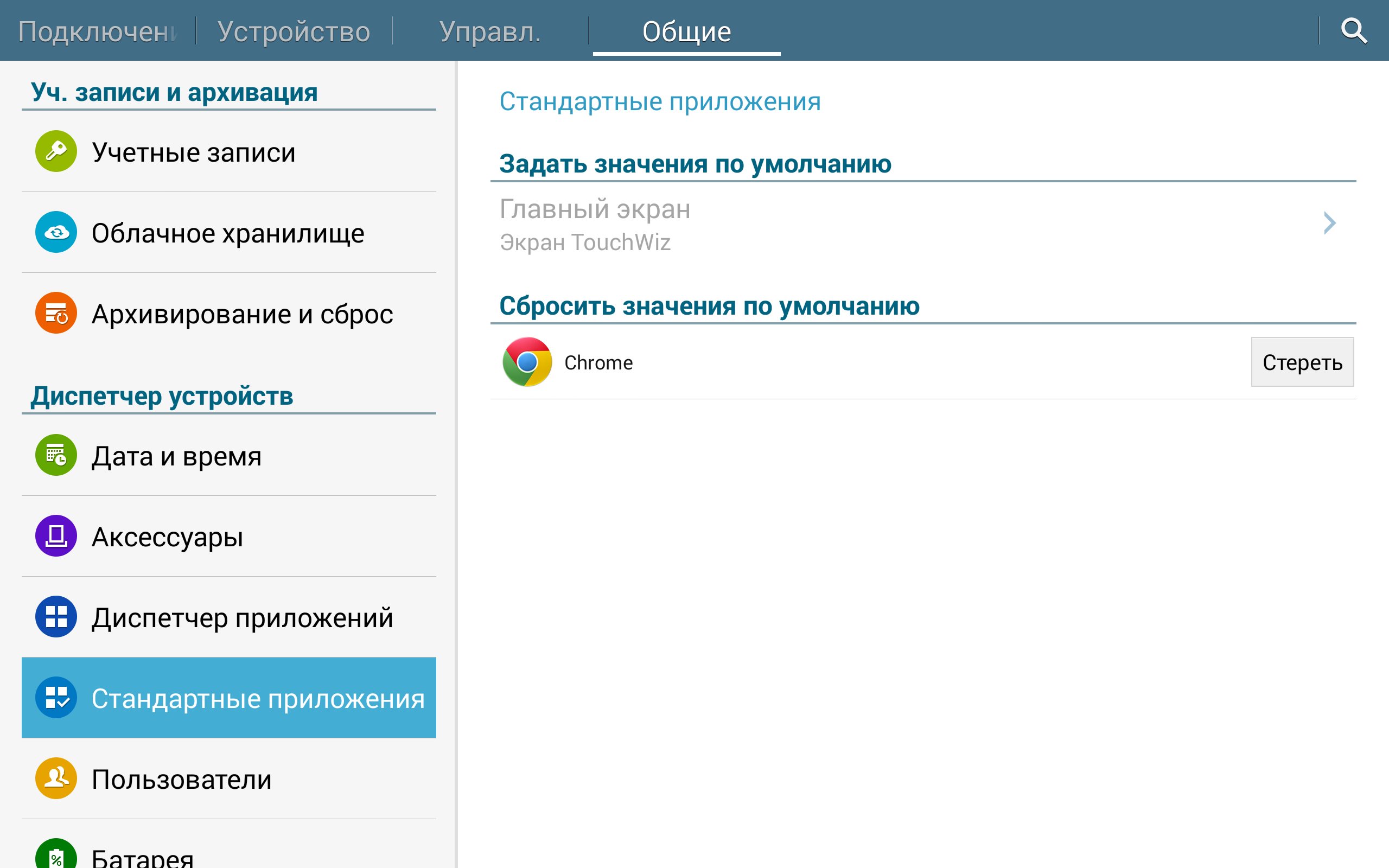Tap the orange backup and reset icon
The height and width of the screenshot is (868, 1389).
pyautogui.click(x=56, y=314)
